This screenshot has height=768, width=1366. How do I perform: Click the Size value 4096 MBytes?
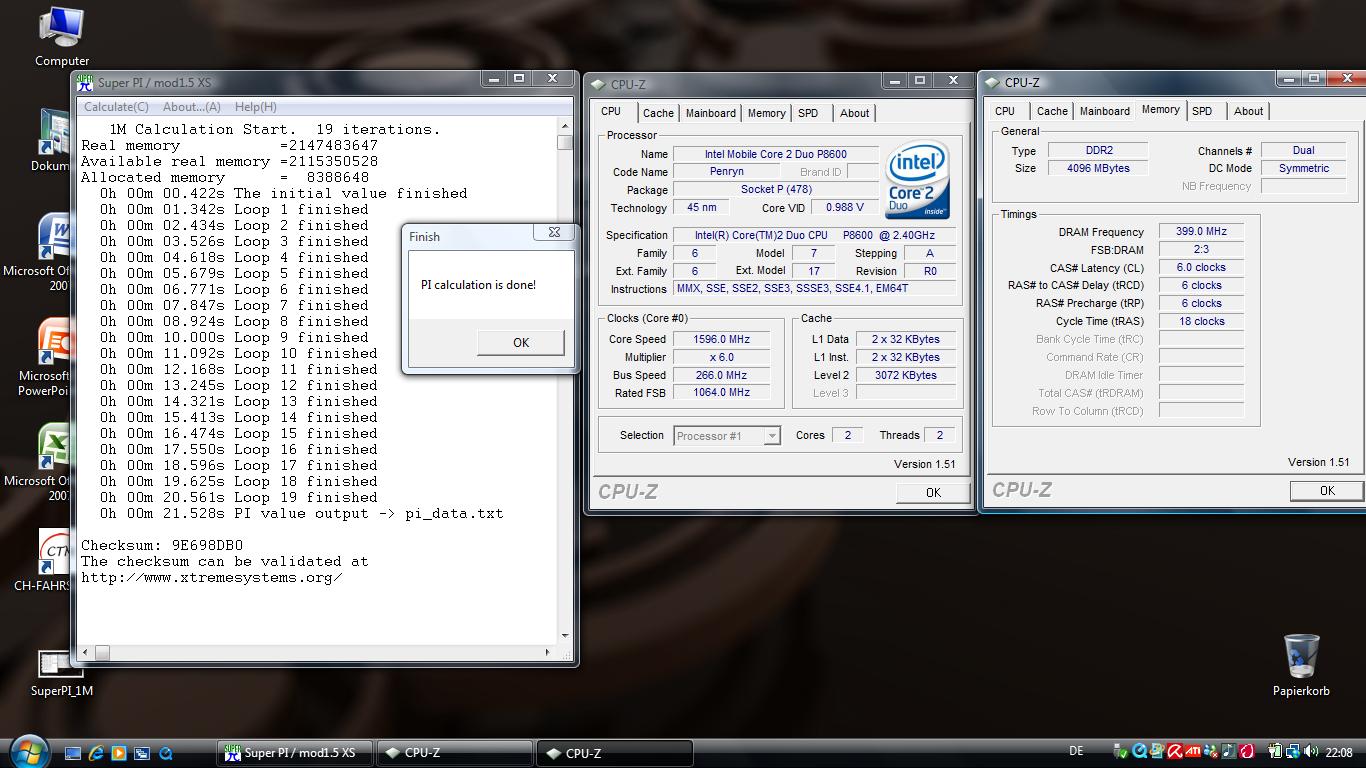click(x=1097, y=168)
